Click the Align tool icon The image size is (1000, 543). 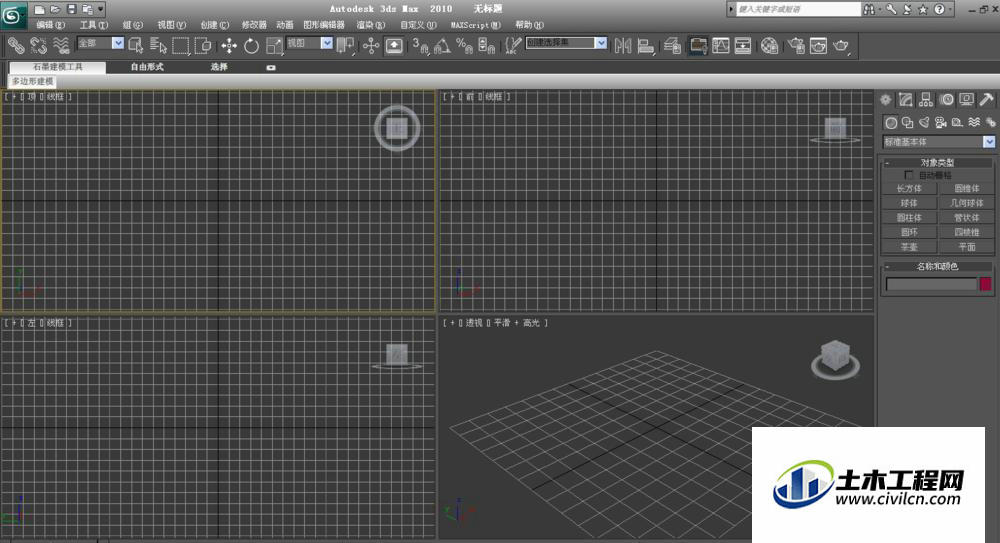[x=645, y=45]
